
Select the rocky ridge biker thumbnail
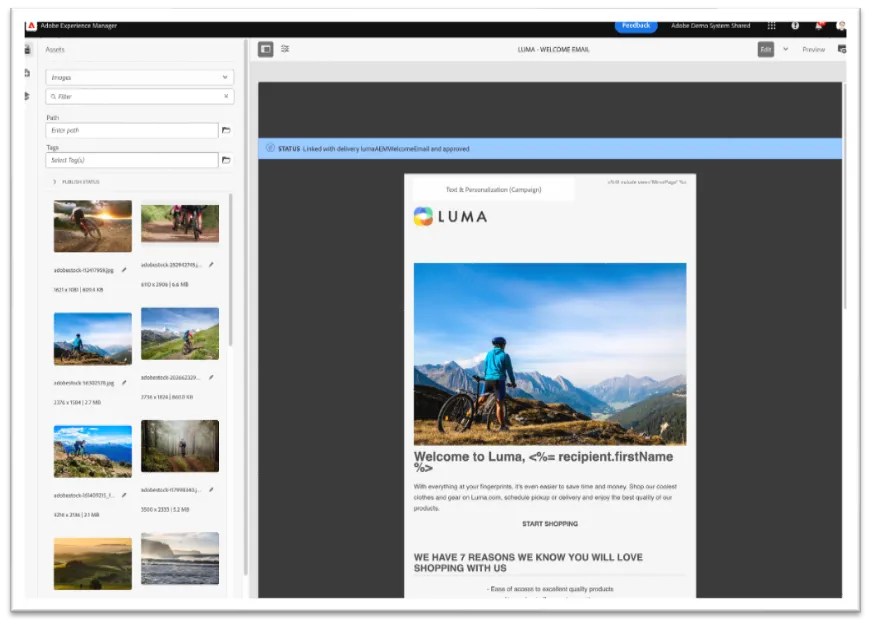pyautogui.click(x=93, y=451)
